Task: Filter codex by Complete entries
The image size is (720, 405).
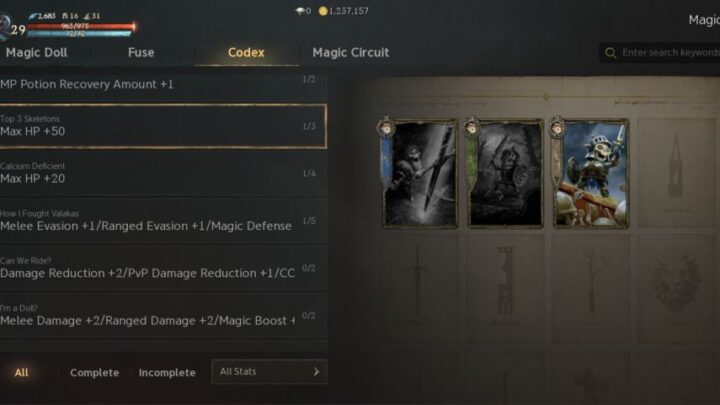Action: pyautogui.click(x=94, y=373)
